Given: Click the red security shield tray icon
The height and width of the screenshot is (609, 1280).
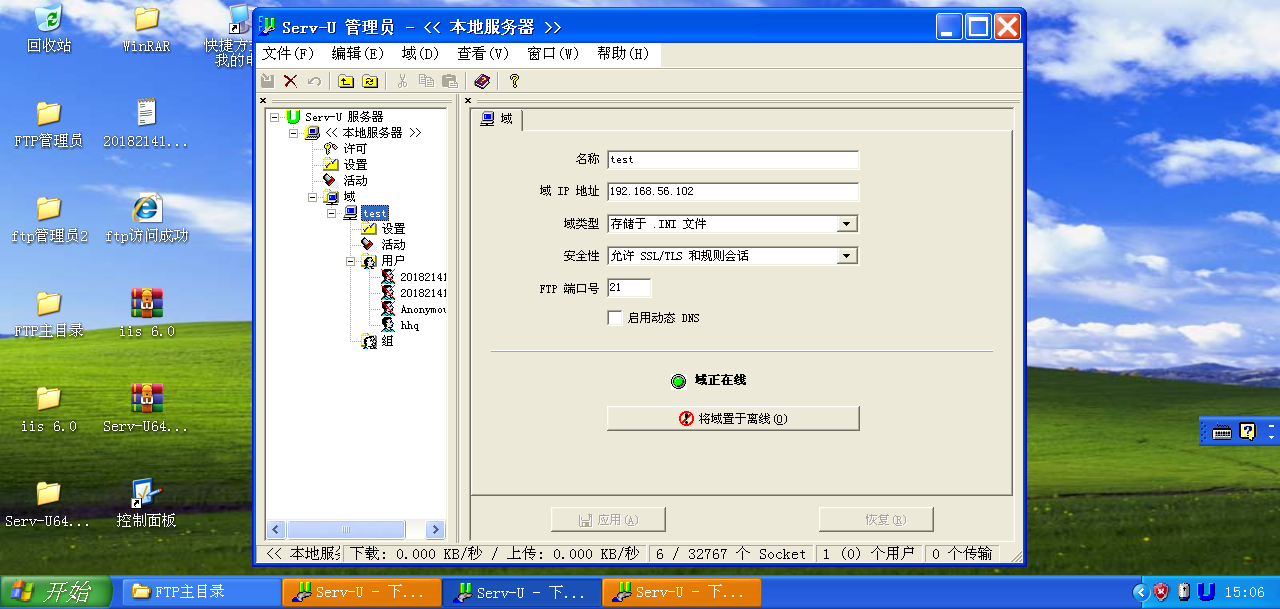Looking at the screenshot, I should pos(1162,592).
